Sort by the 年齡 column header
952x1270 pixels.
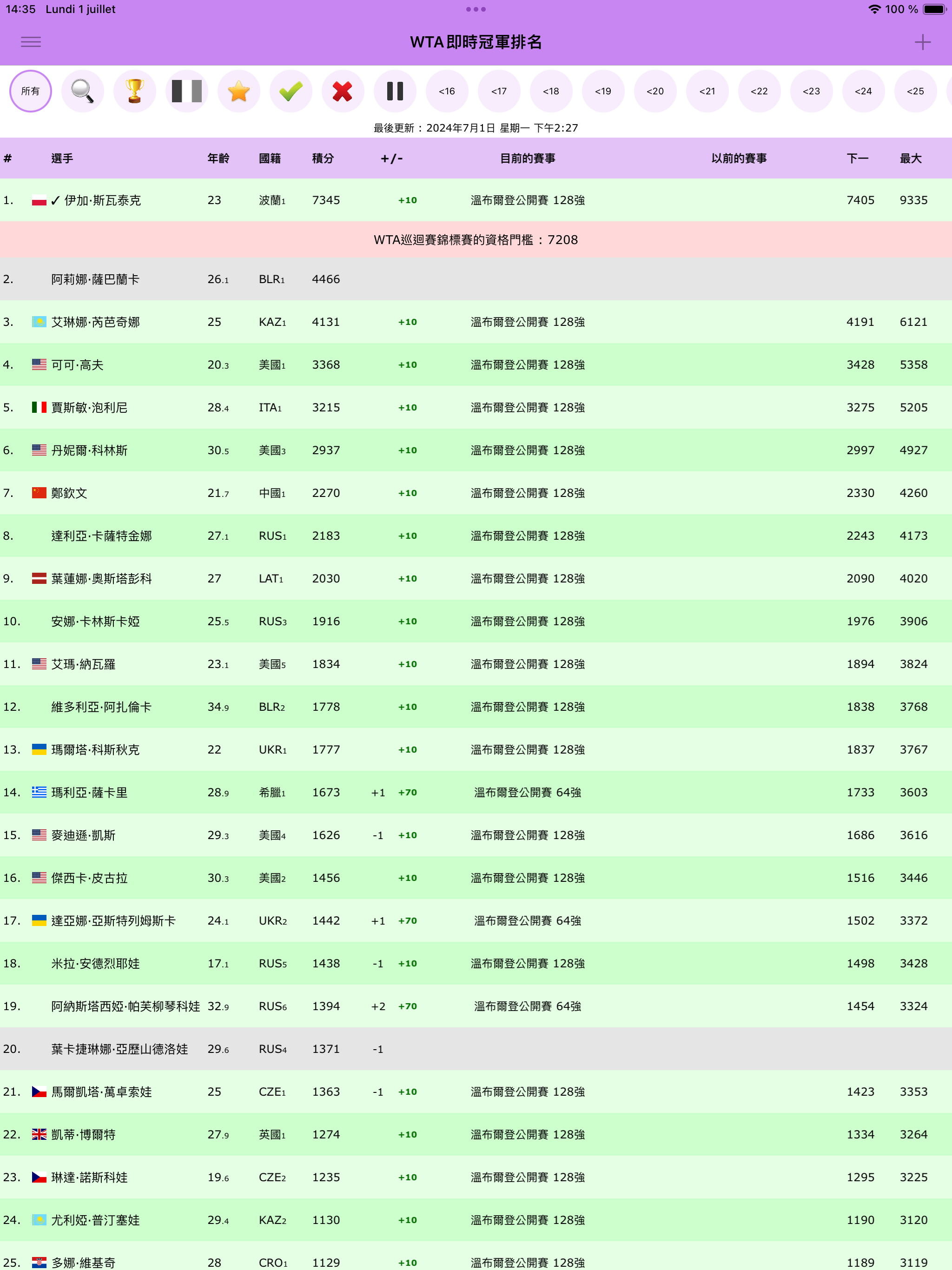(218, 159)
